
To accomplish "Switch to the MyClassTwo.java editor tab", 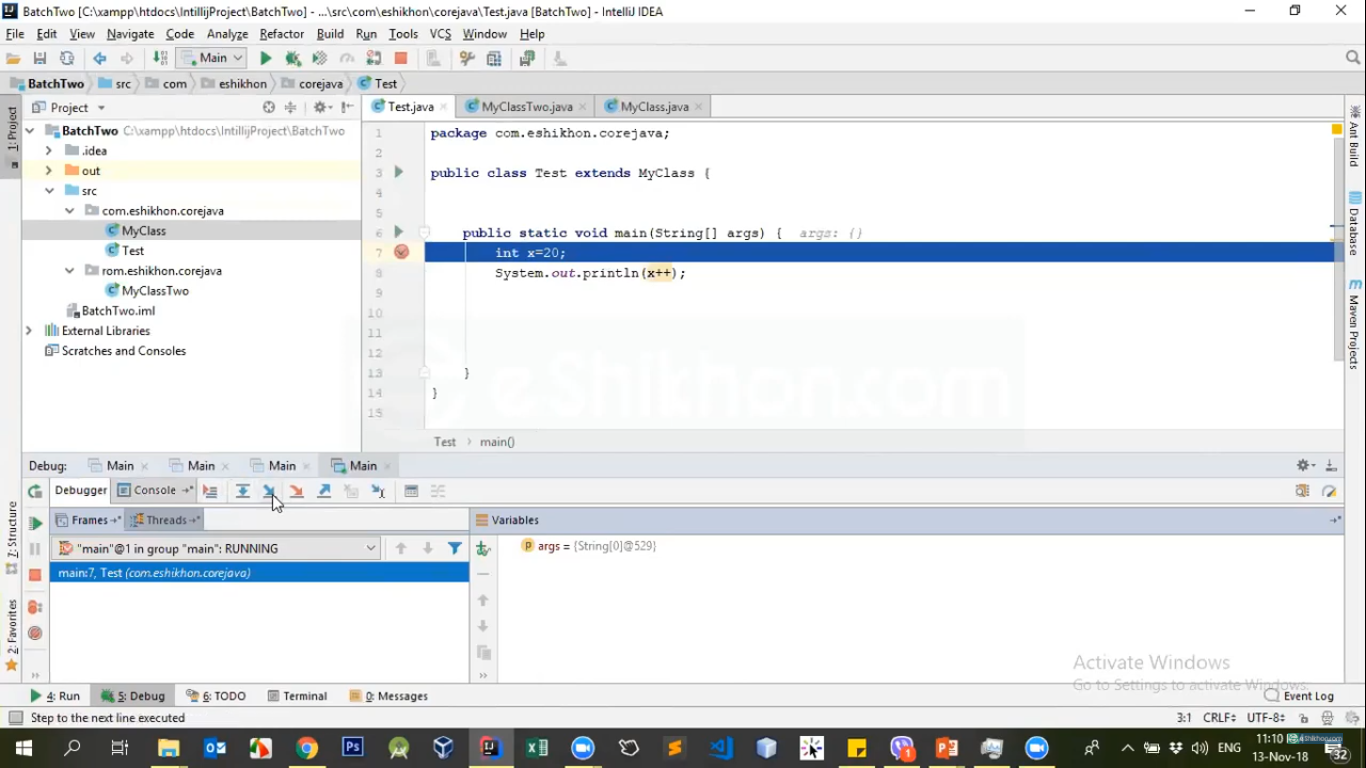I will 526,107.
